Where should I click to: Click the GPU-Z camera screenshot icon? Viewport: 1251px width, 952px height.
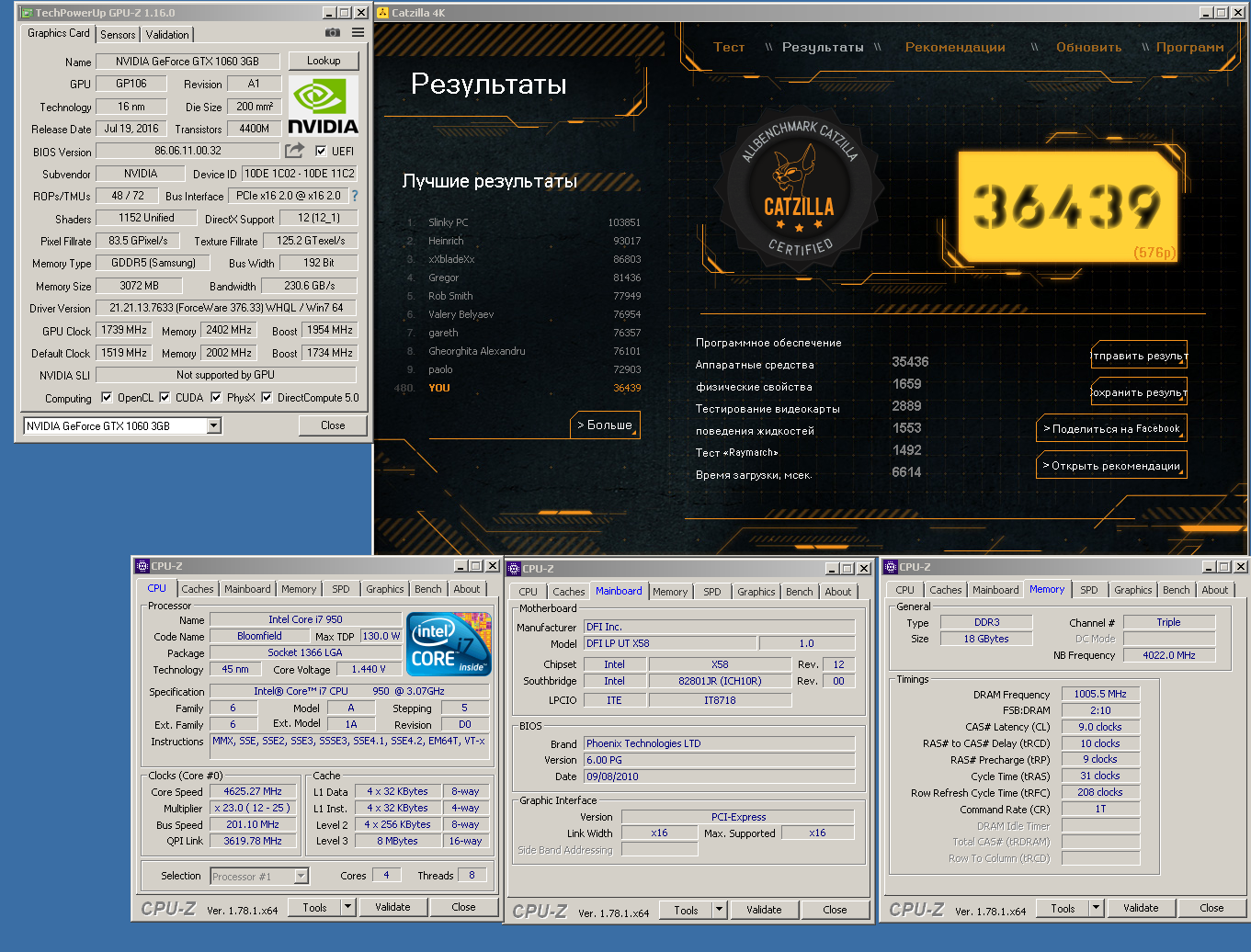(332, 33)
